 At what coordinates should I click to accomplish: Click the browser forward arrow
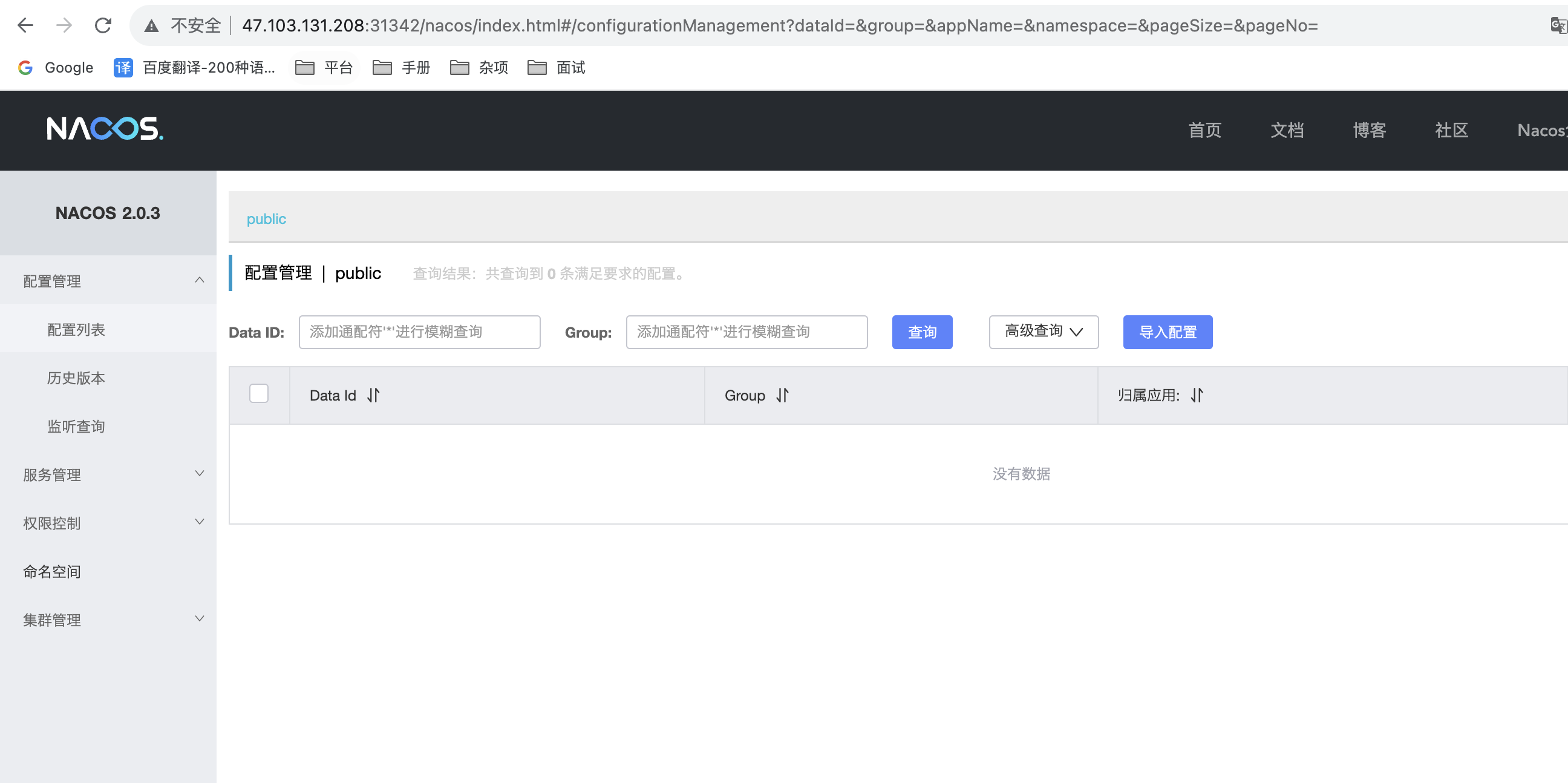pos(64,25)
